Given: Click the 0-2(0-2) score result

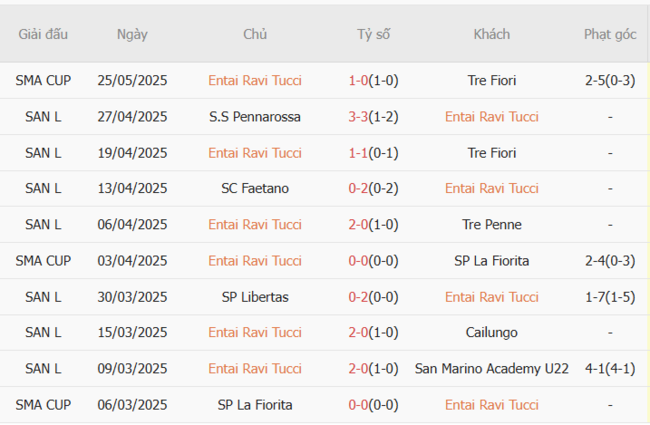Looking at the screenshot, I should pyautogui.click(x=373, y=189).
